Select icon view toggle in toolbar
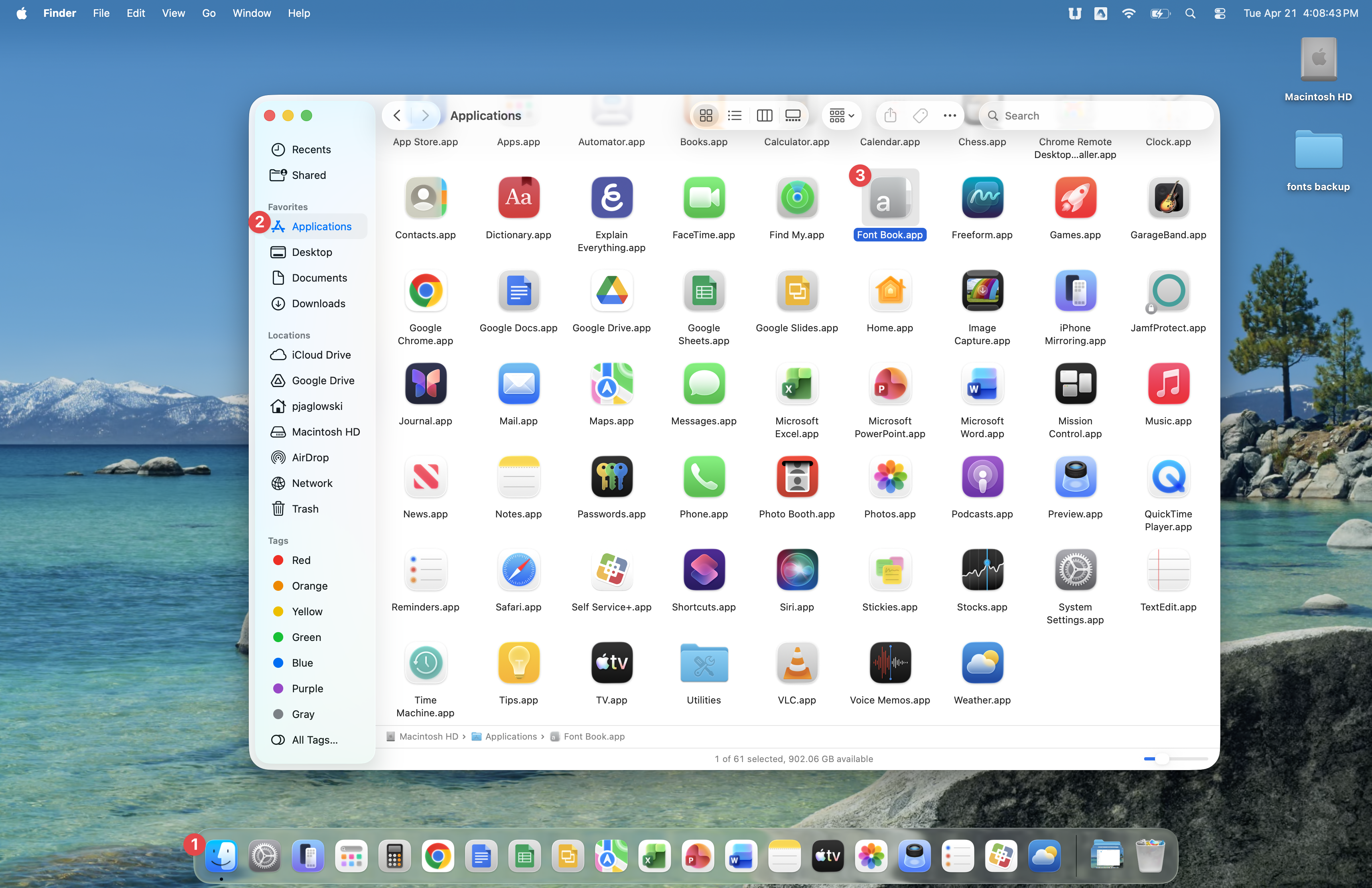 (706, 116)
